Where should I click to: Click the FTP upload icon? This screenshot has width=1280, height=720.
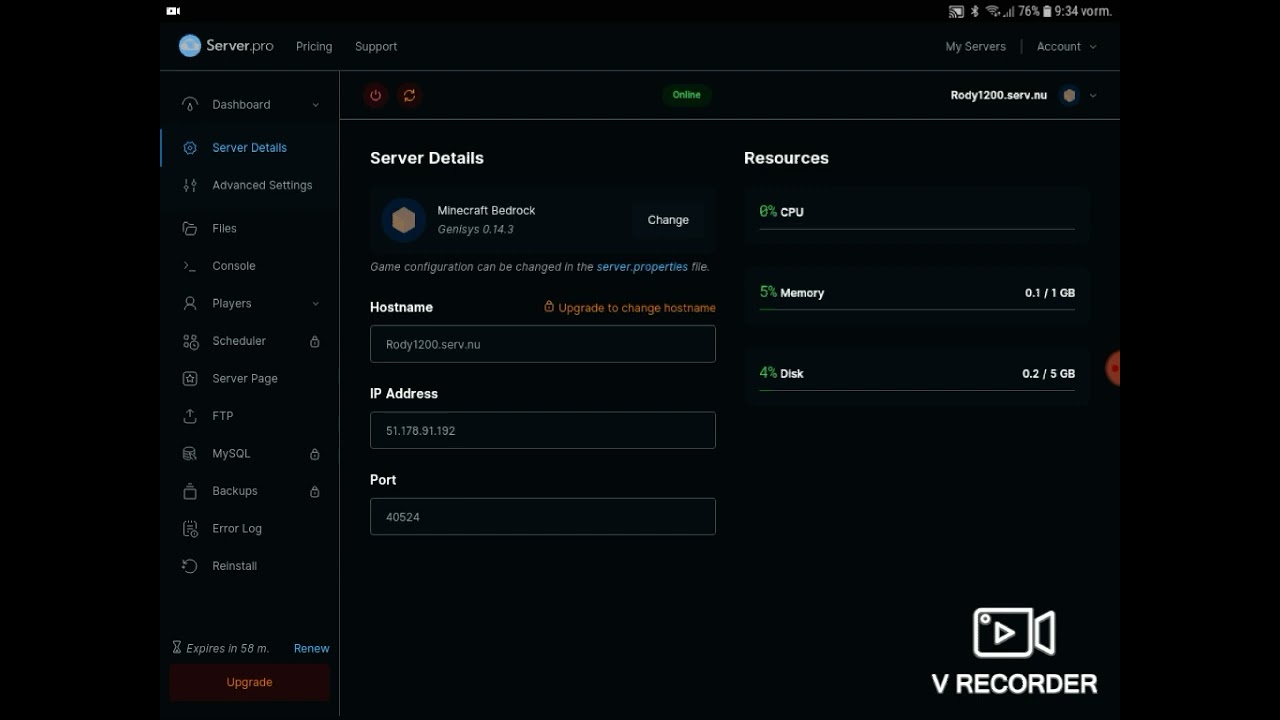click(190, 416)
